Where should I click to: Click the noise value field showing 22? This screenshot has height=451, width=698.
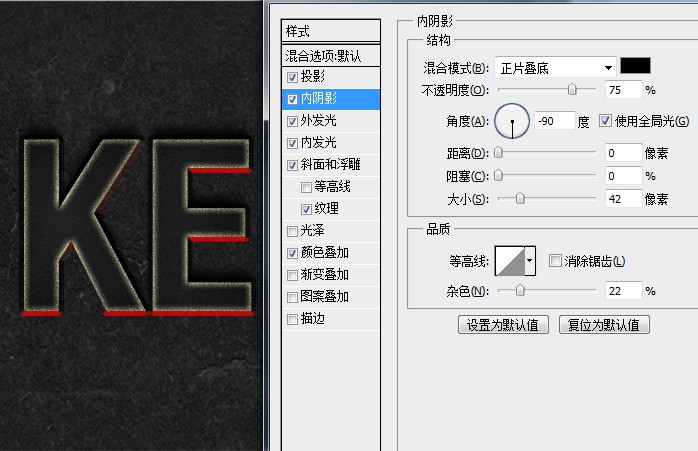pyautogui.click(x=624, y=291)
